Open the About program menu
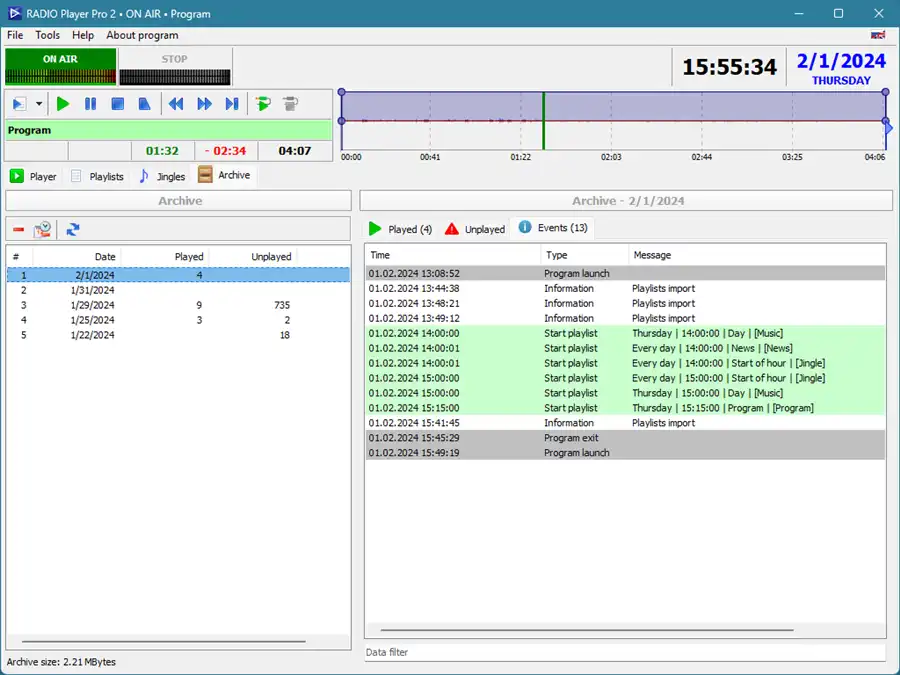 [x=142, y=35]
